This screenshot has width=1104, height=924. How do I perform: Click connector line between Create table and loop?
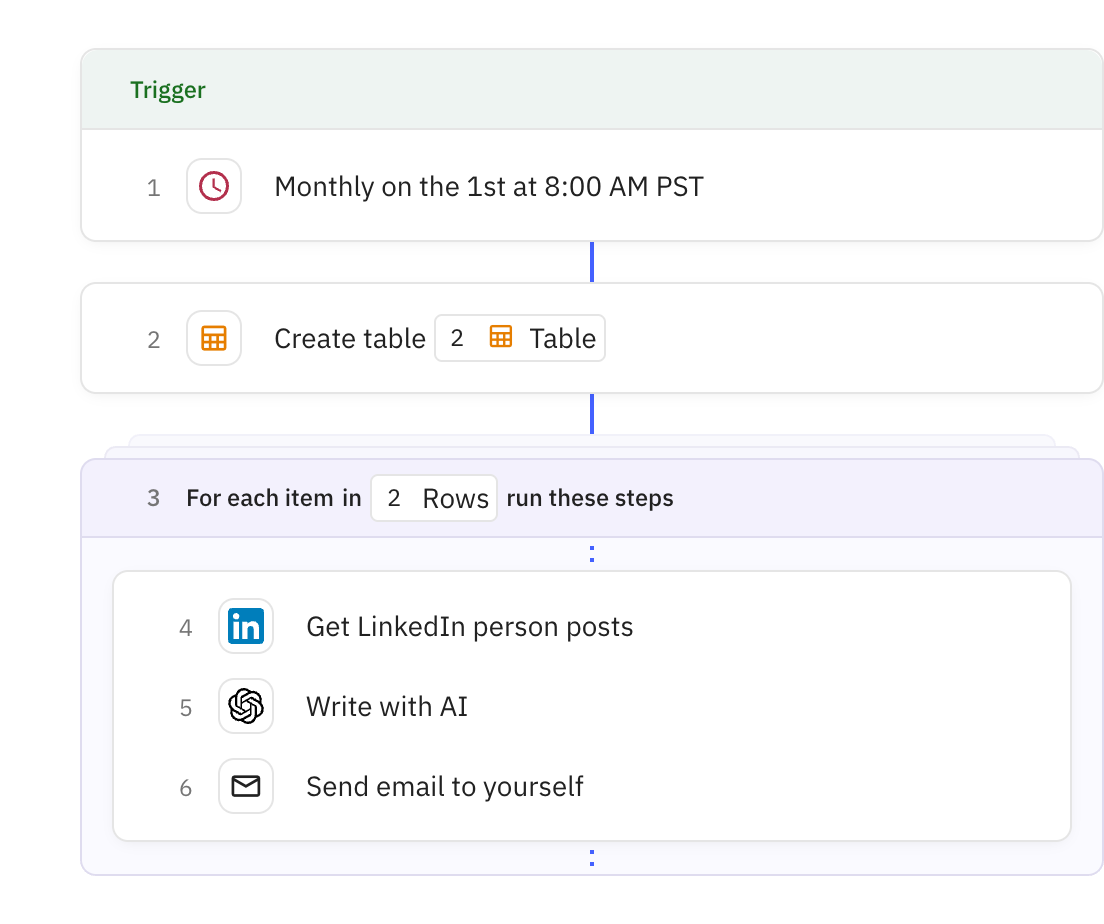click(x=592, y=414)
